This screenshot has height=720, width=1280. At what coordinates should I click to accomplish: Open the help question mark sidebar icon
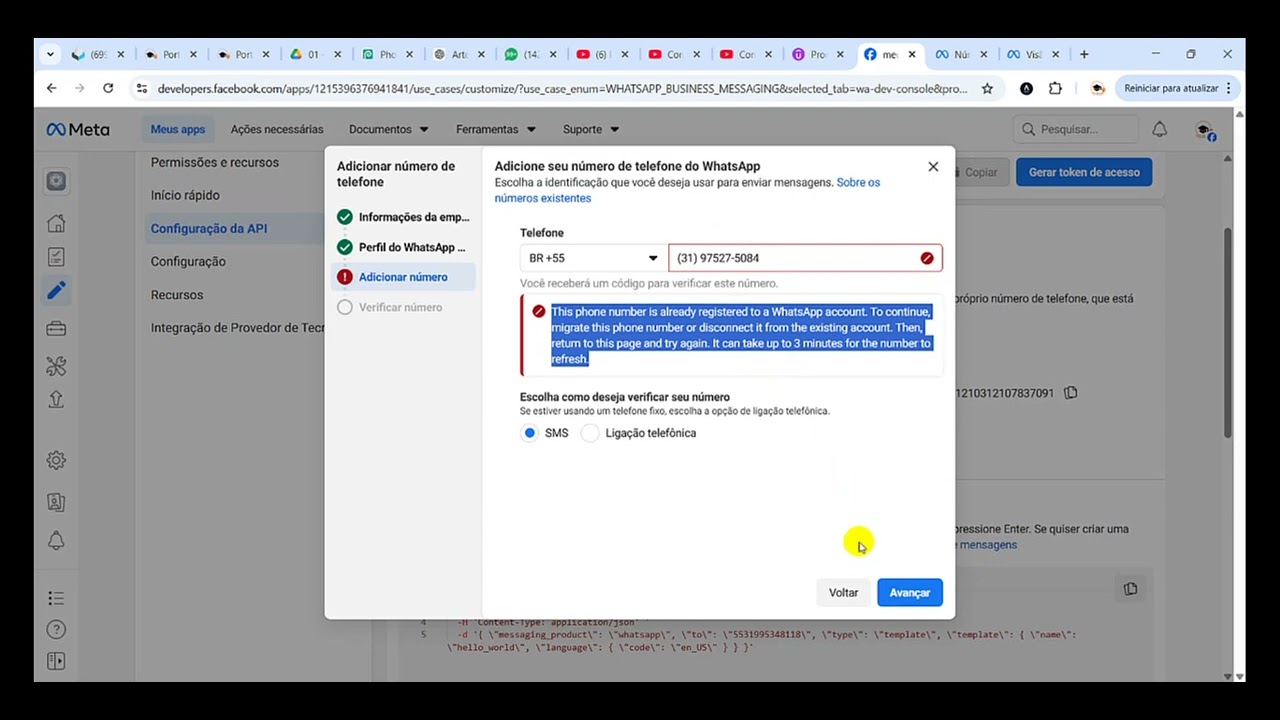[56, 629]
